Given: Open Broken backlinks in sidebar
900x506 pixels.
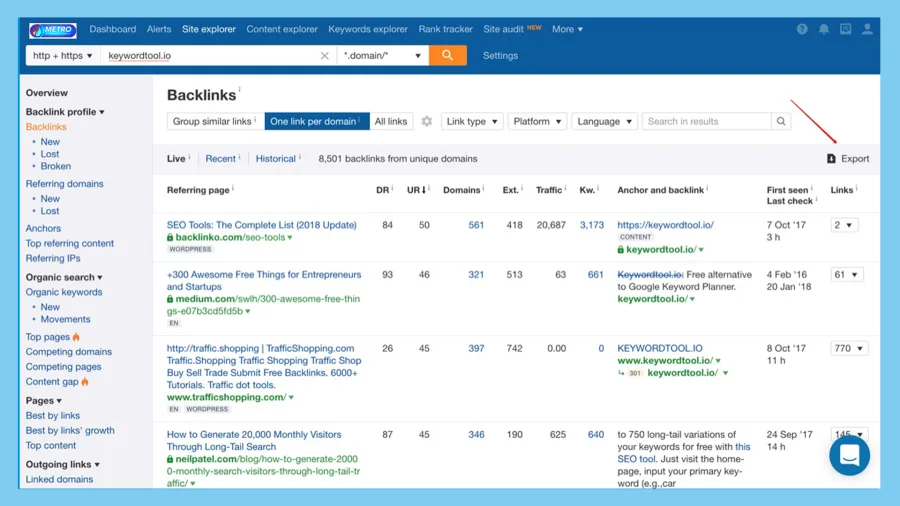Looking at the screenshot, I should [x=56, y=166].
